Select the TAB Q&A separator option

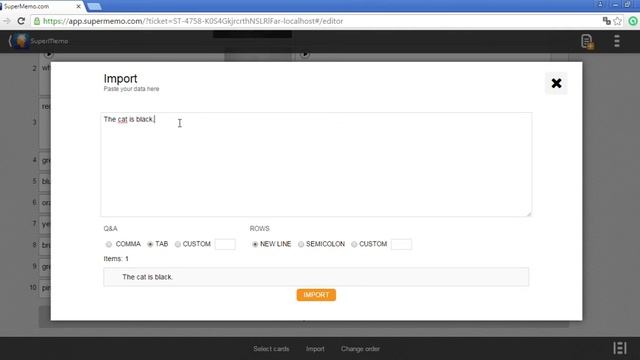click(x=150, y=244)
